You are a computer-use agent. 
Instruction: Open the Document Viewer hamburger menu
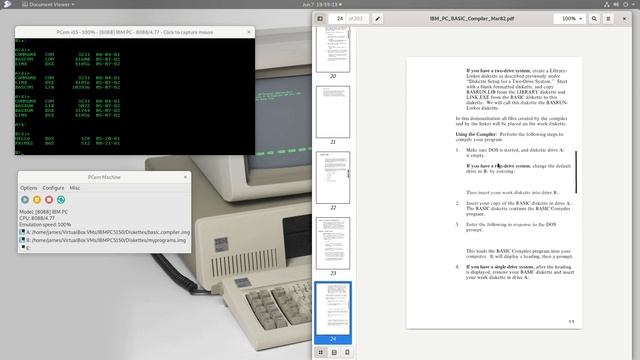[608, 19]
